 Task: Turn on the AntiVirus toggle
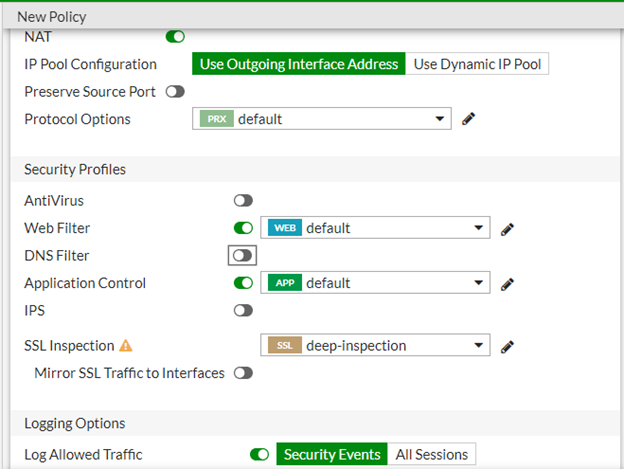[243, 201]
